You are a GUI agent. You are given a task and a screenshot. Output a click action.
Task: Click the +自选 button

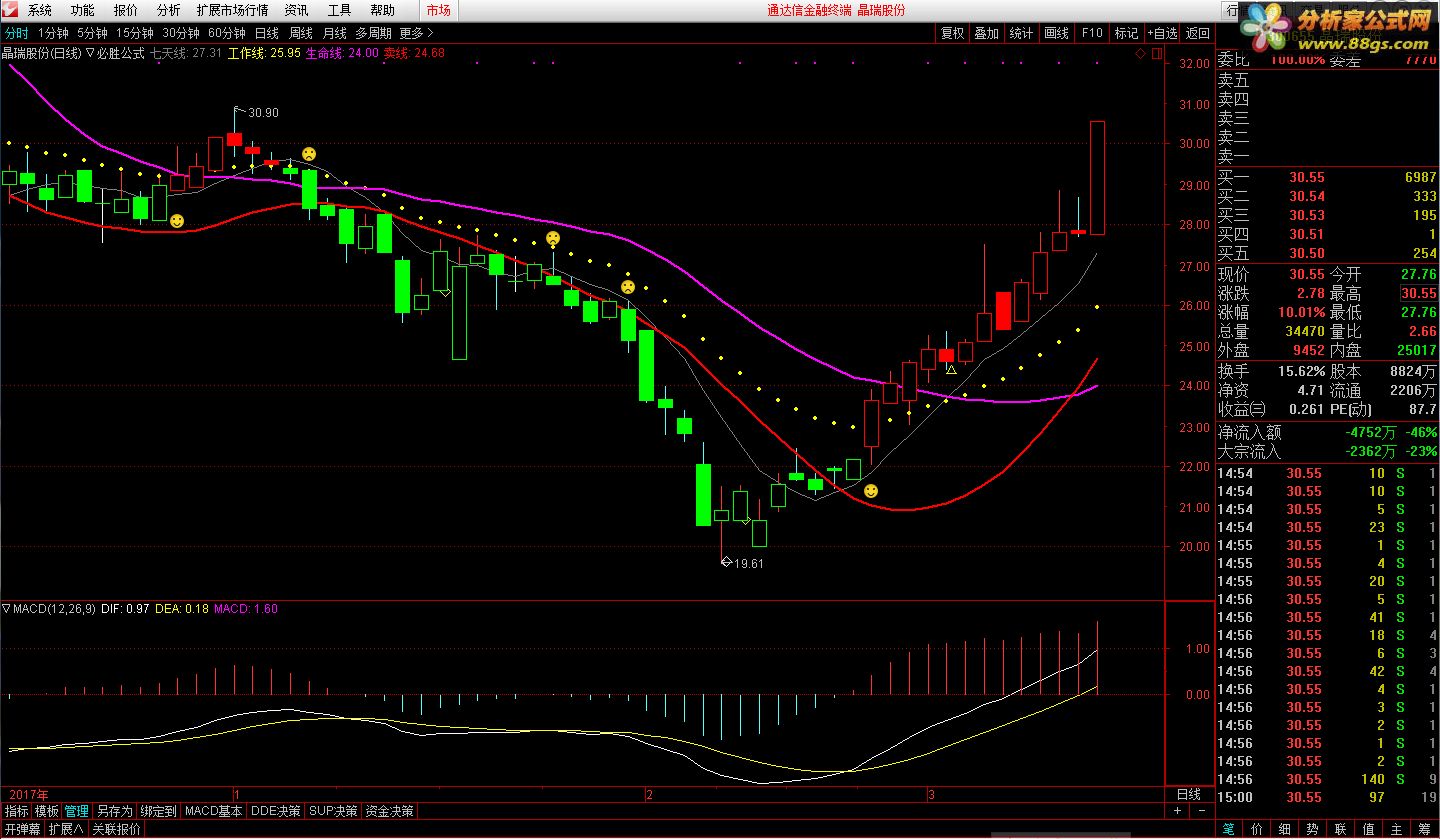click(1162, 33)
